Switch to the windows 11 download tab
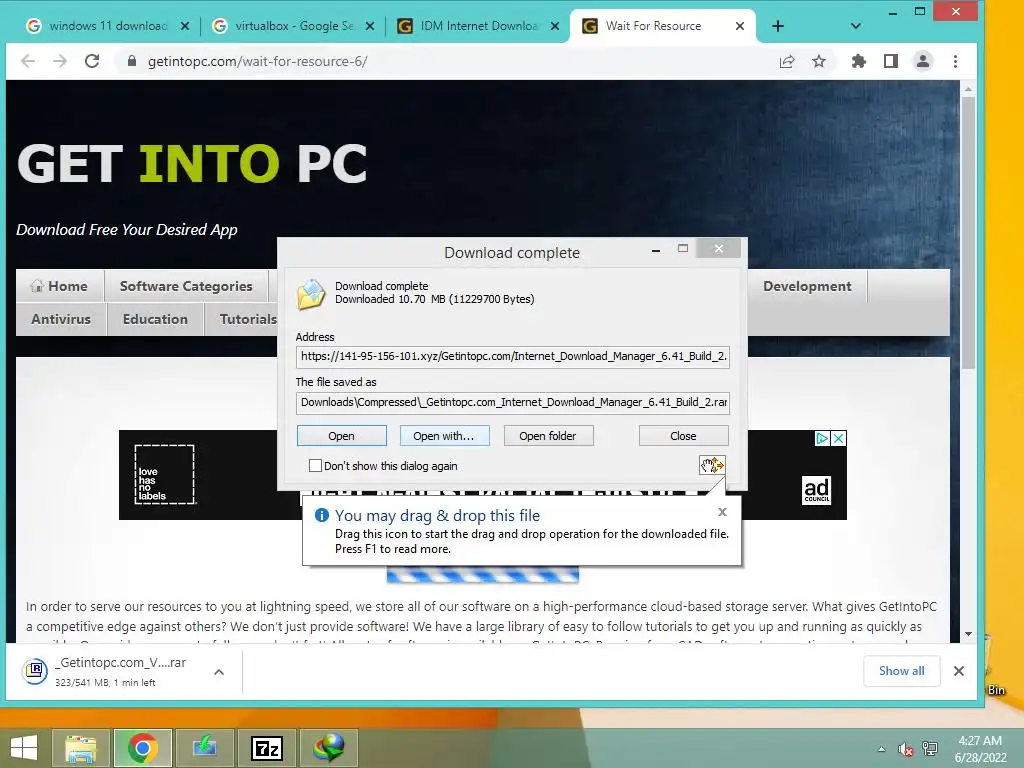Screen dimensions: 1024x768 pos(108,26)
